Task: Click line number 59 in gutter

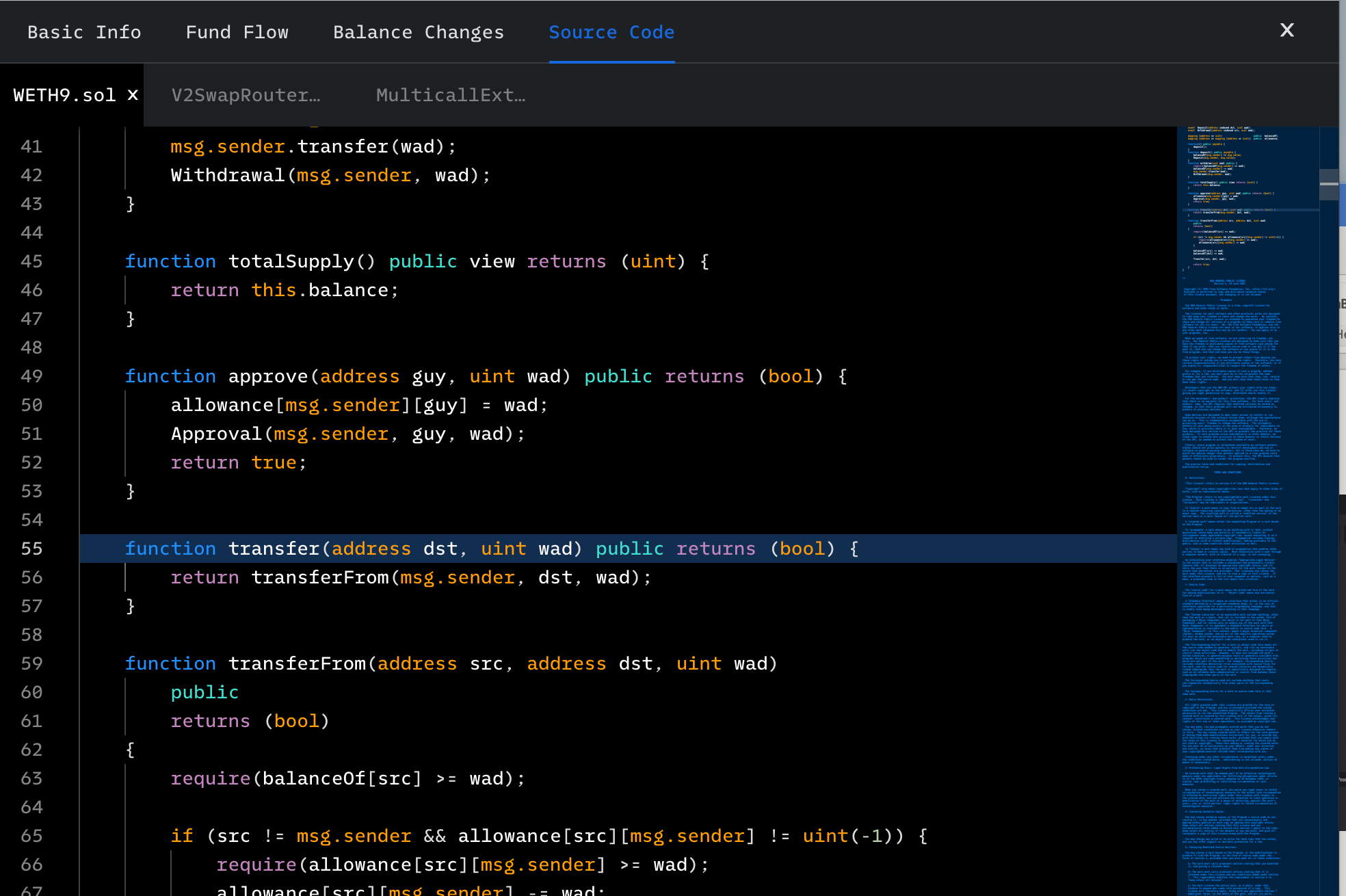Action: (x=31, y=663)
